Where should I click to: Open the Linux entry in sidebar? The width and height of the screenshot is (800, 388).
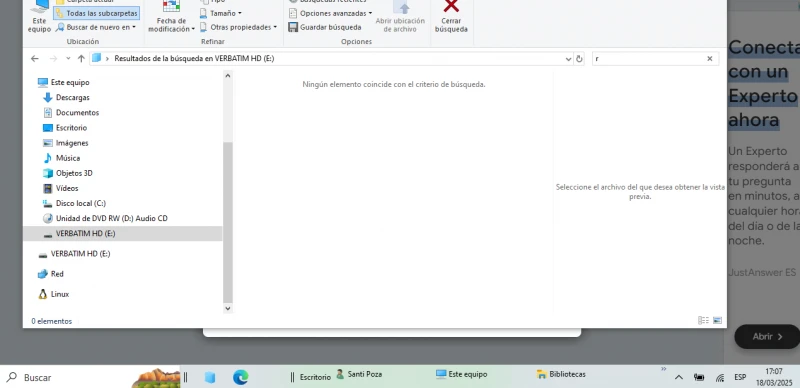(60, 294)
